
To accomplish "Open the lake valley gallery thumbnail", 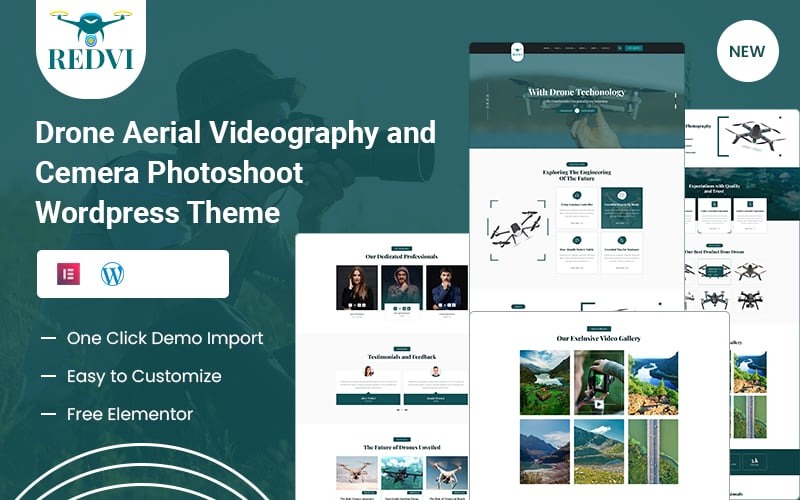I will pyautogui.click(x=545, y=382).
